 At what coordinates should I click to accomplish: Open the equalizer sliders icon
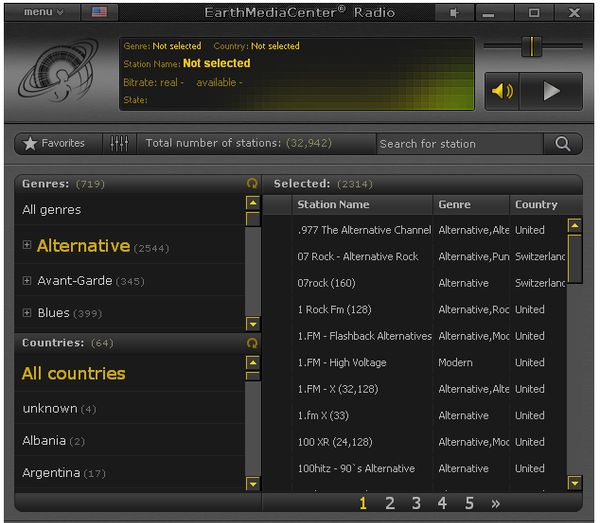[x=119, y=143]
